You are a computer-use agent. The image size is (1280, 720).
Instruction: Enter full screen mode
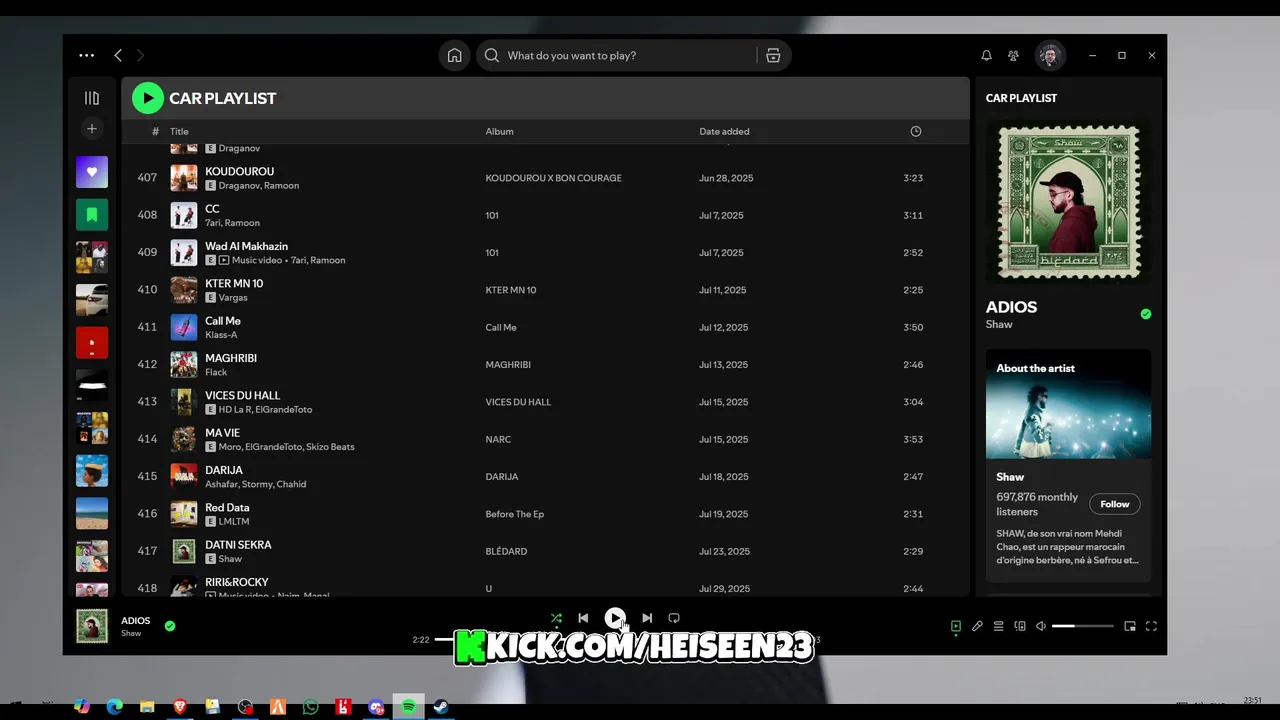[1151, 626]
